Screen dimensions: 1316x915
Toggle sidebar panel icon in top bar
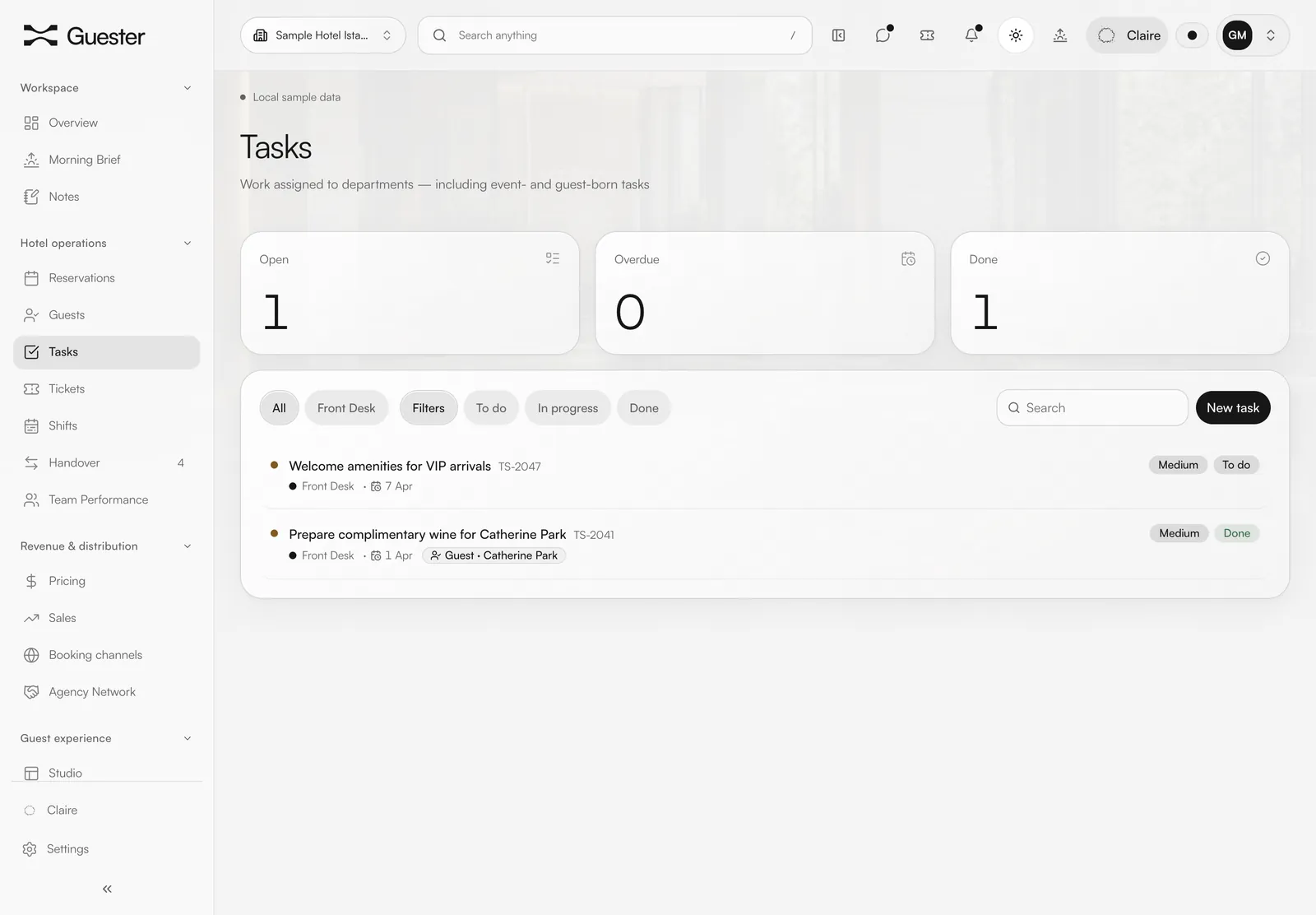click(x=838, y=35)
